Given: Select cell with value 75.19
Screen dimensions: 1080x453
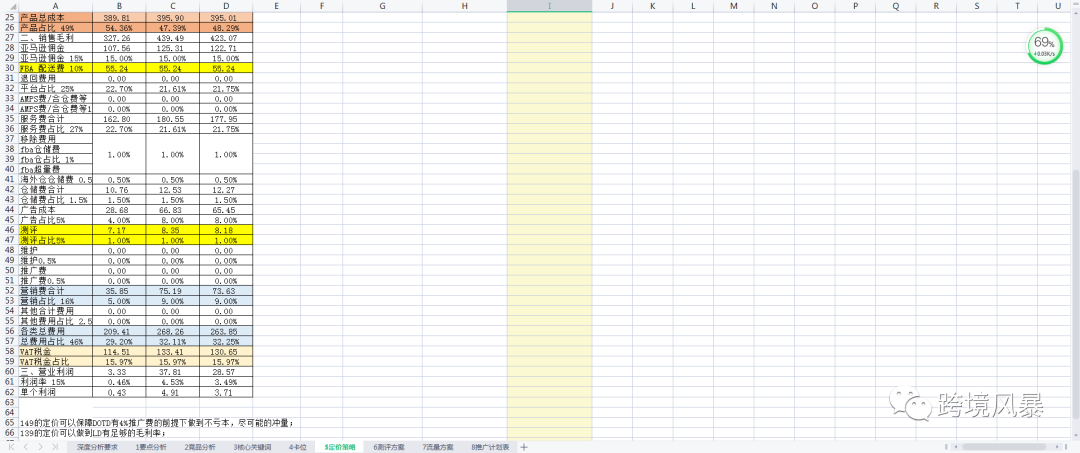Looking at the screenshot, I should (x=173, y=291).
